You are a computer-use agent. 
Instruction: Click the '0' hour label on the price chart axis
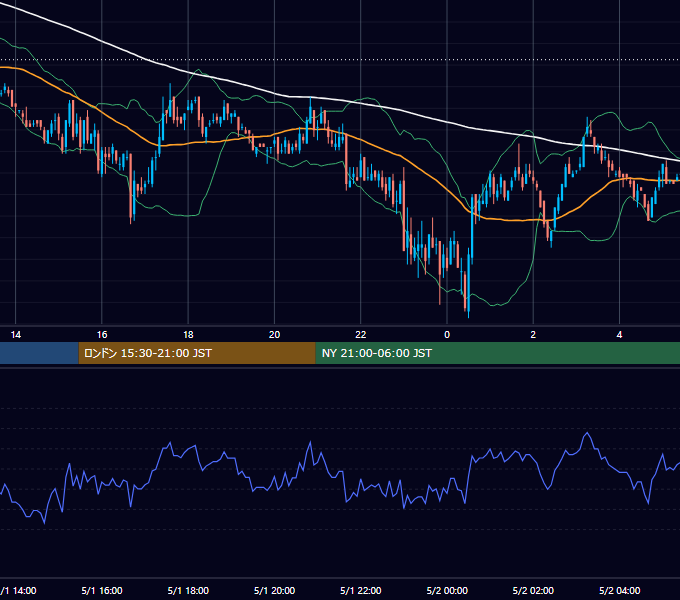tap(447, 335)
